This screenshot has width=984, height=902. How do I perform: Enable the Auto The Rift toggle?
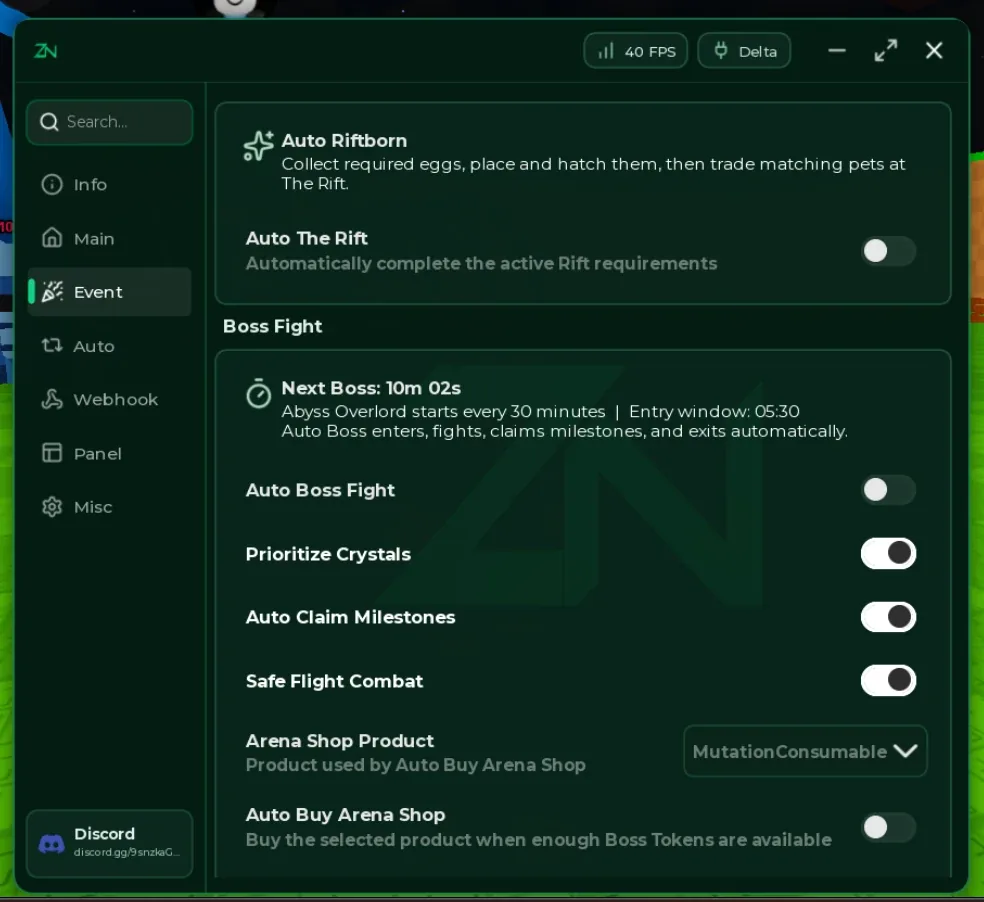[888, 251]
